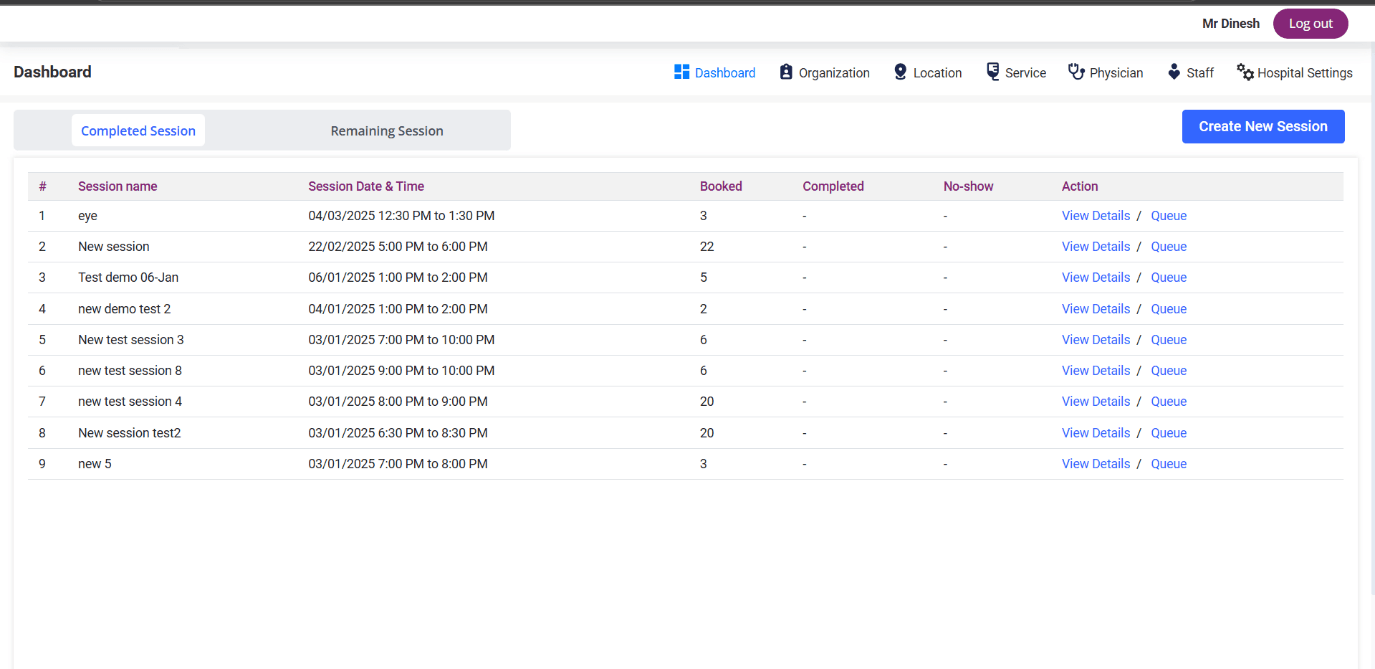Click the Location pin icon
Screen dimensions: 1375x669
tap(900, 72)
